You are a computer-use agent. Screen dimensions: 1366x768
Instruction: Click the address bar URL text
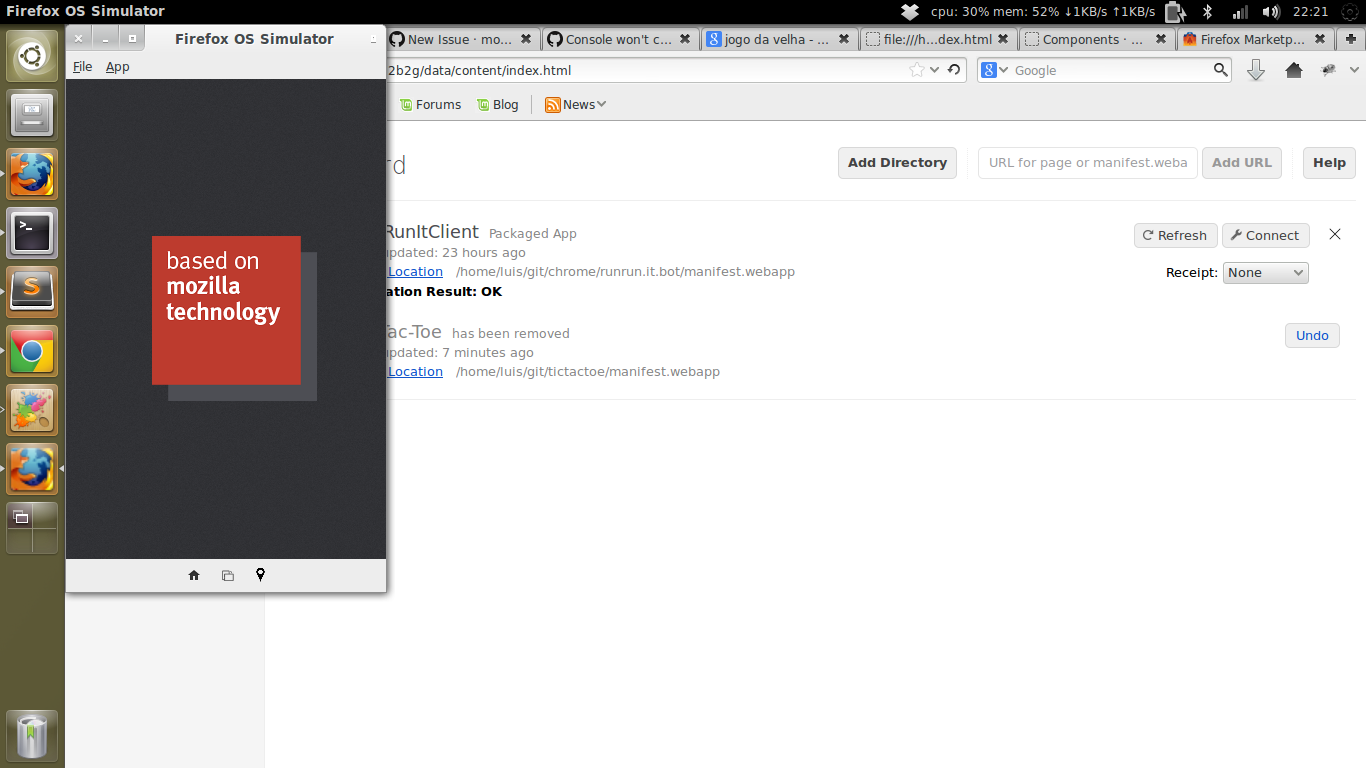[x=480, y=70]
